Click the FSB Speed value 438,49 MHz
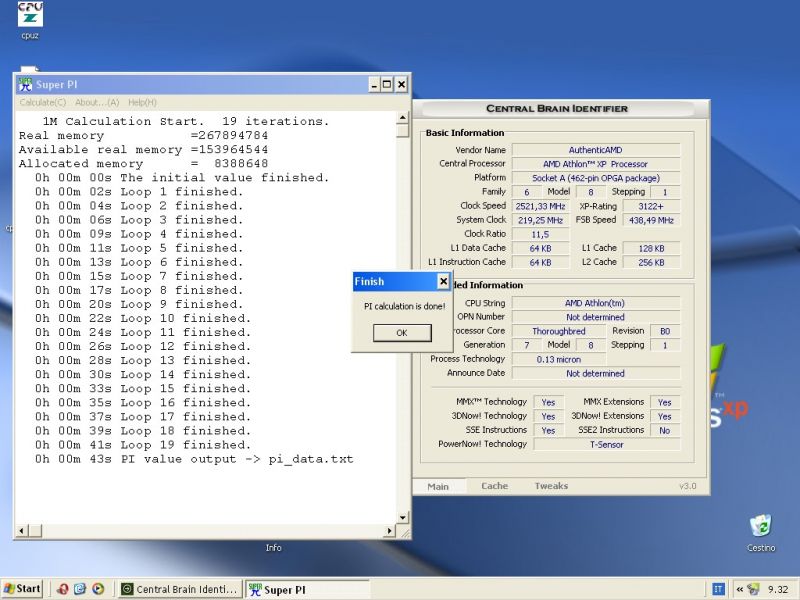Screen dimensions: 800x600 pos(651,220)
